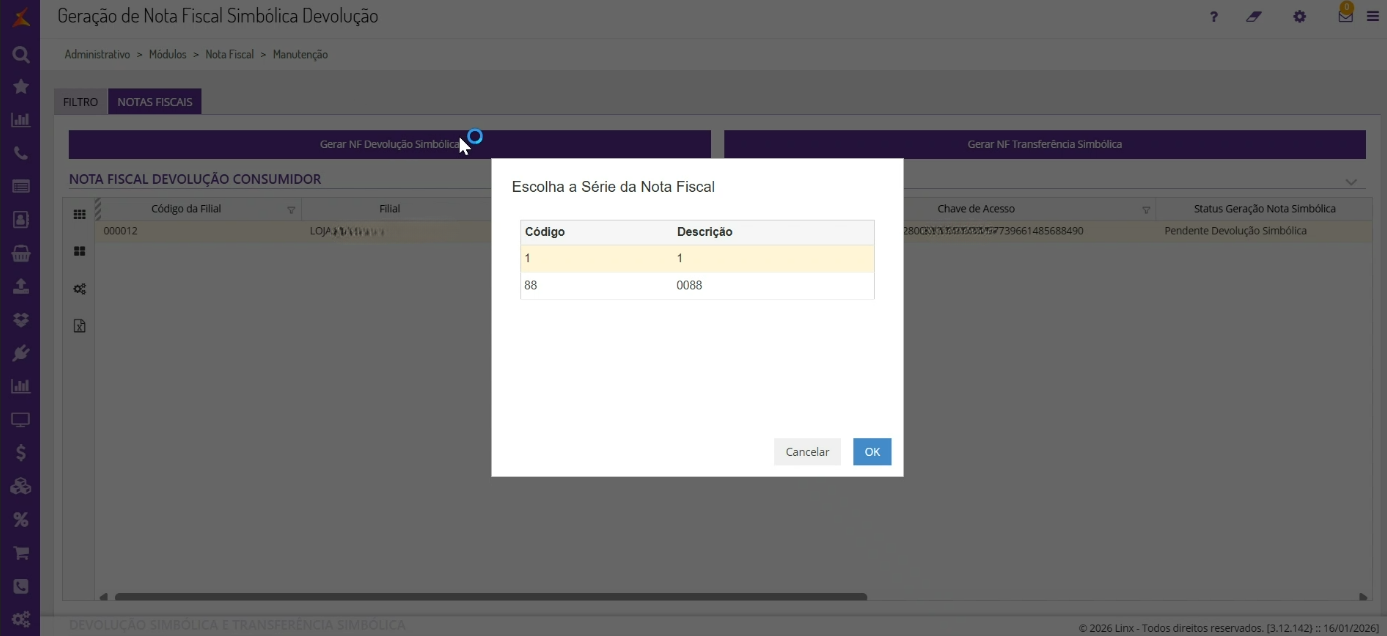Open the shopping basket sidebar icon
Viewport: 1387px width, 636px height.
(x=20, y=253)
